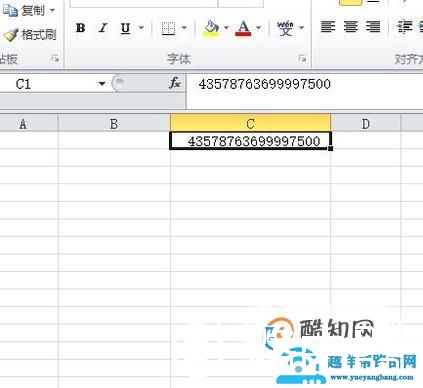The image size is (423, 388).
Task: Open font color dropdown arrow
Action: tap(258, 28)
